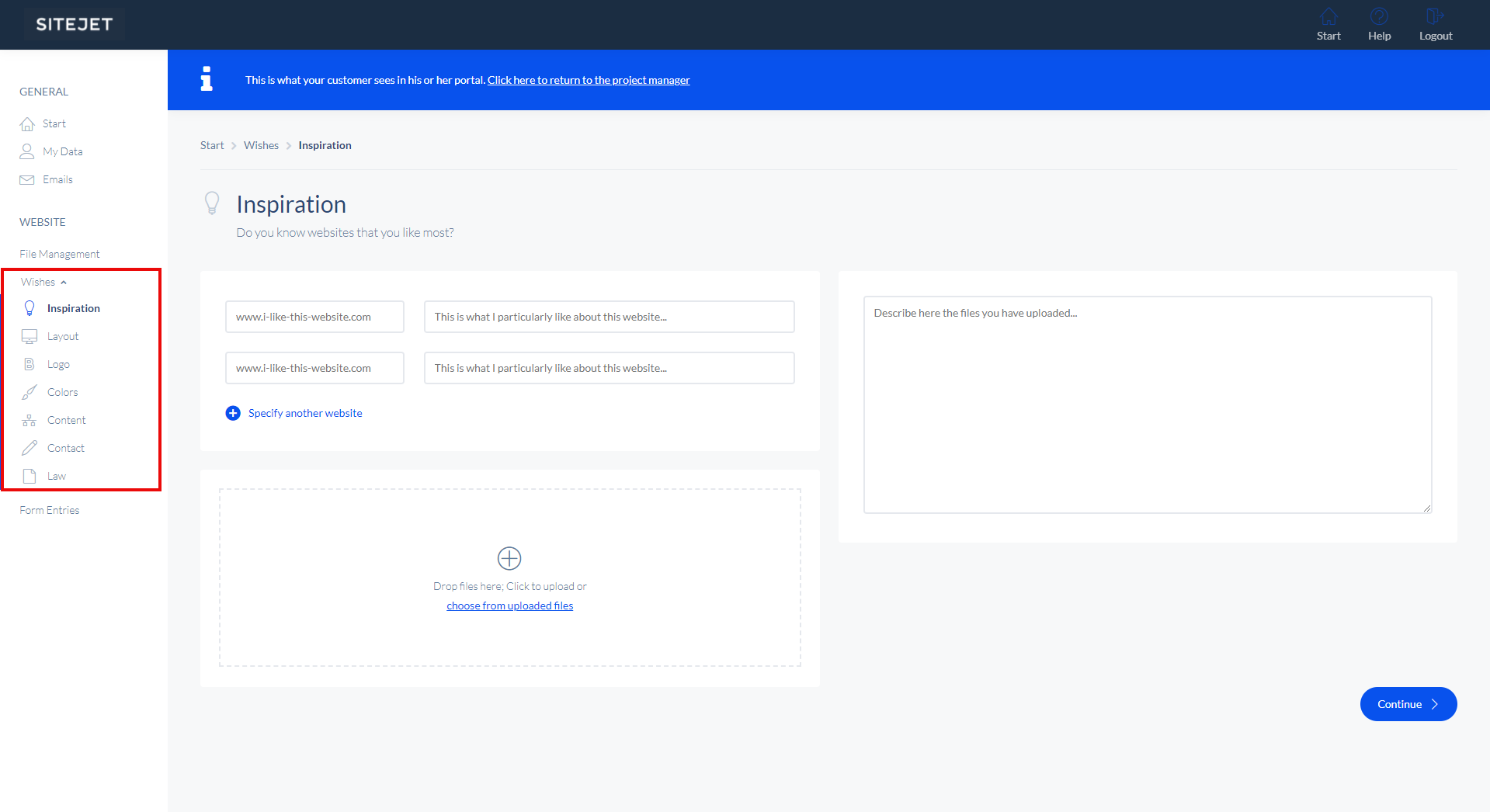Click the Content sitemap icon
This screenshot has width=1490, height=812.
click(30, 420)
